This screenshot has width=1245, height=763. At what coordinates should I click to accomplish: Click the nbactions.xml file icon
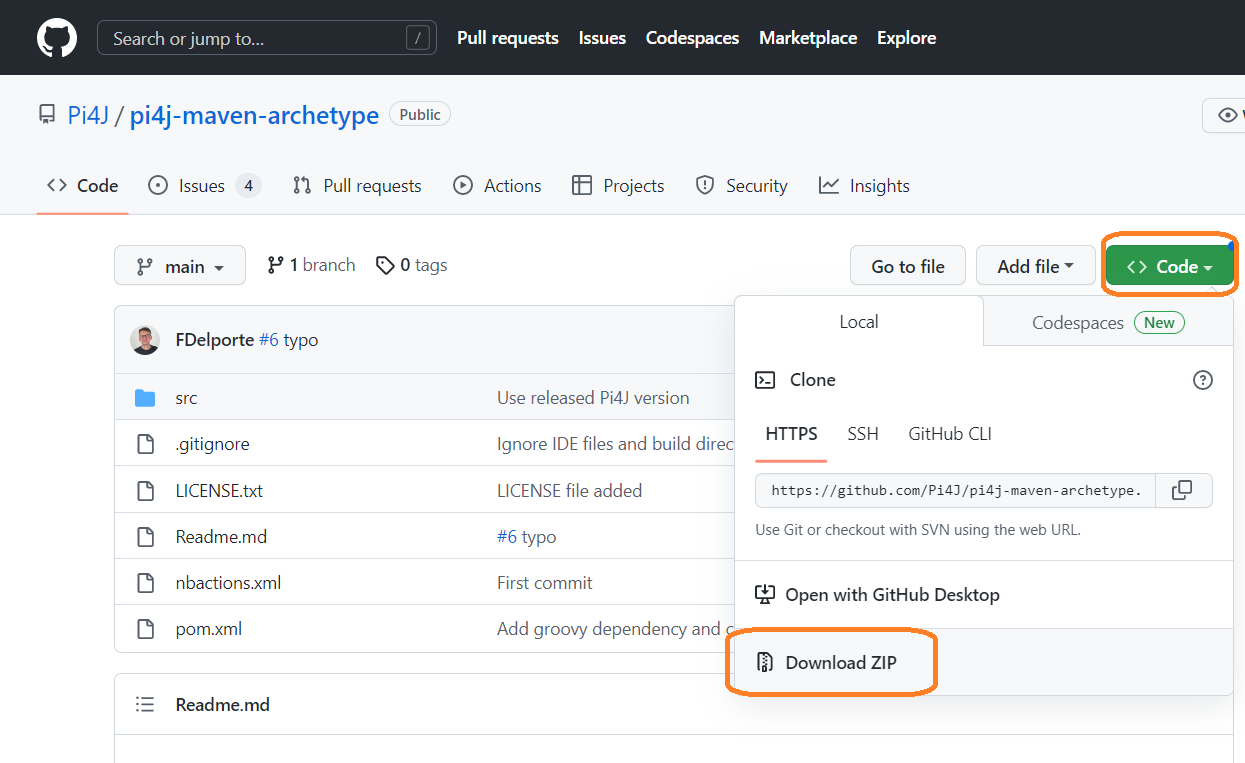(x=145, y=583)
